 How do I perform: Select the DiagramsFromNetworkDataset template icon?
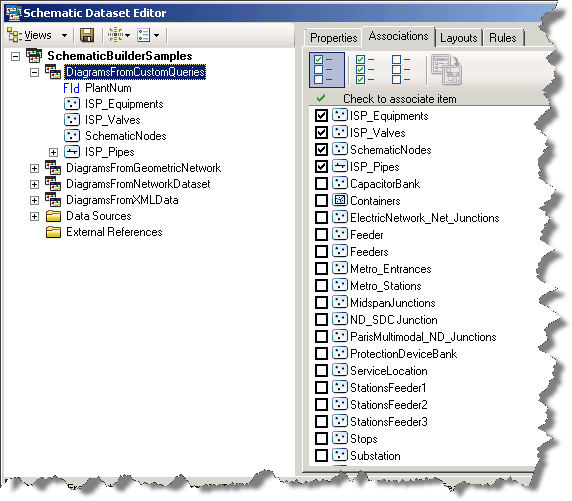(53, 184)
